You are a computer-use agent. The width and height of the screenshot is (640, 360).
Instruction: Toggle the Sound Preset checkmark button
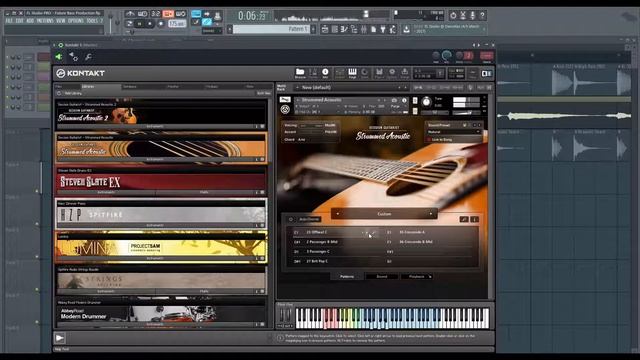click(x=464, y=125)
